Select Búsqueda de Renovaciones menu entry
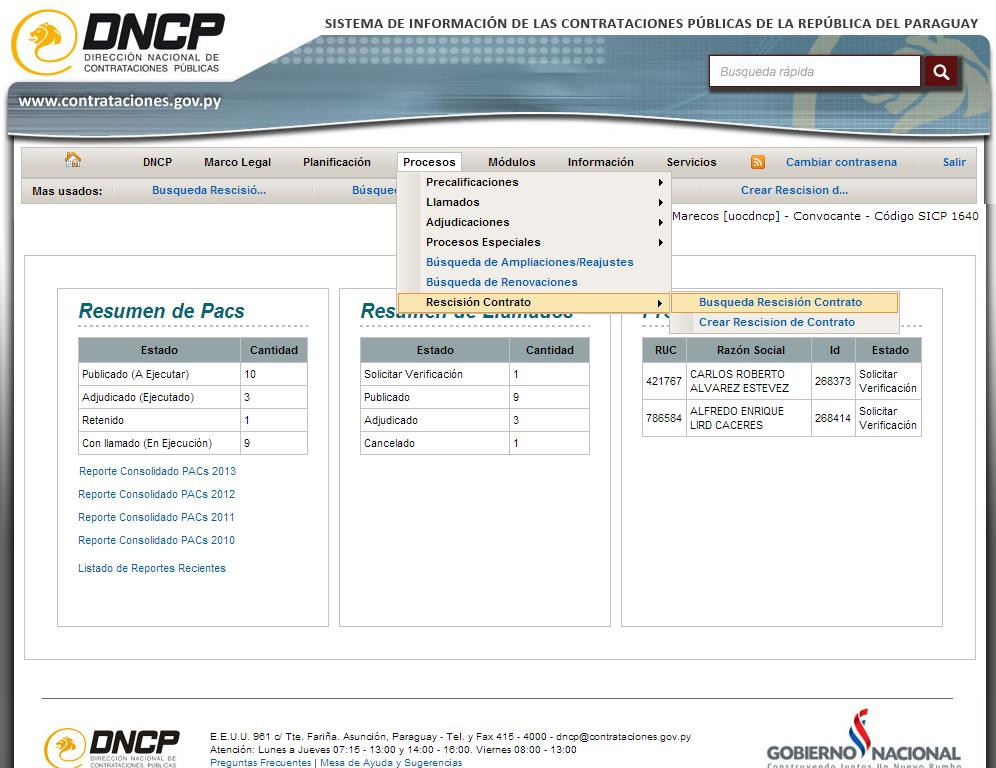The image size is (996, 768). tap(502, 282)
